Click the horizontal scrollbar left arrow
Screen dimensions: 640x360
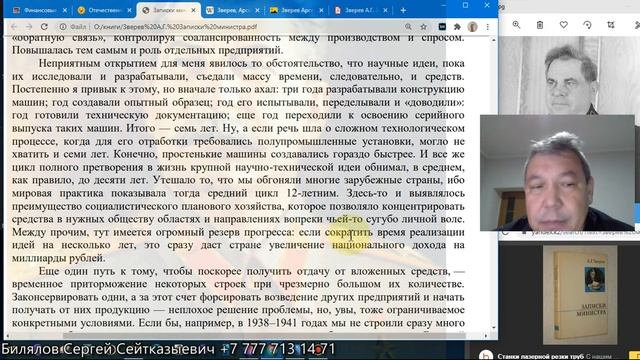coord(8,336)
